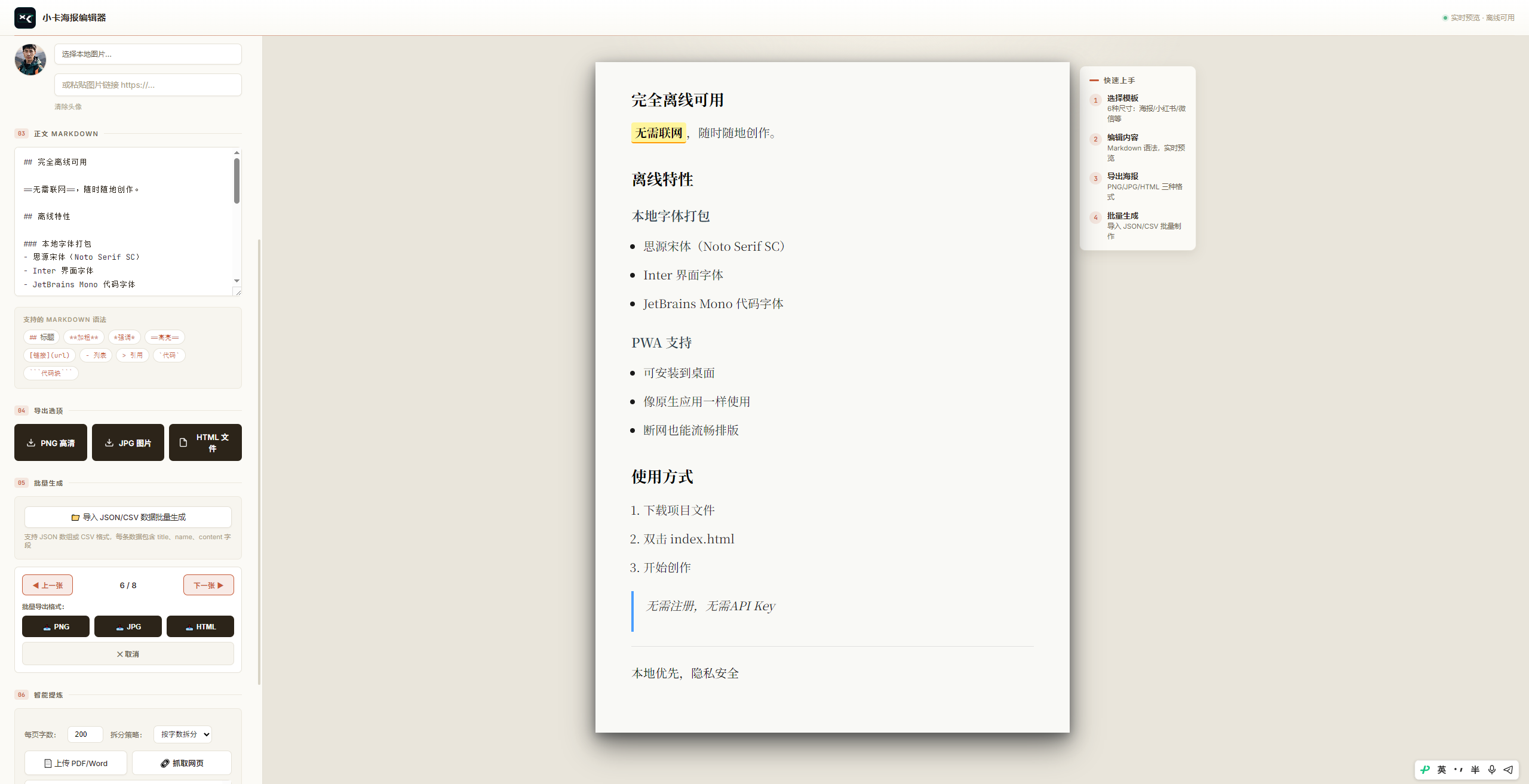Insert the ```代码块``` syntax chip
Viewport: 1529px width, 784px height.
coord(51,373)
